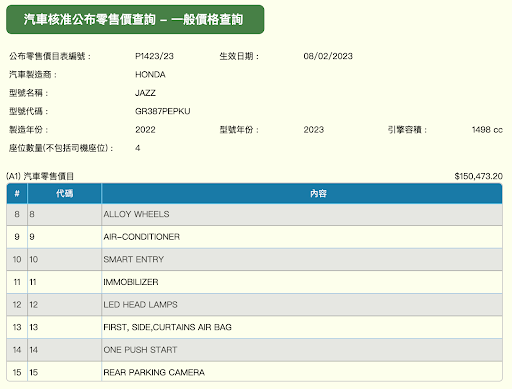Click the effective date 08/02/2023
512x389 pixels.
click(x=328, y=56)
